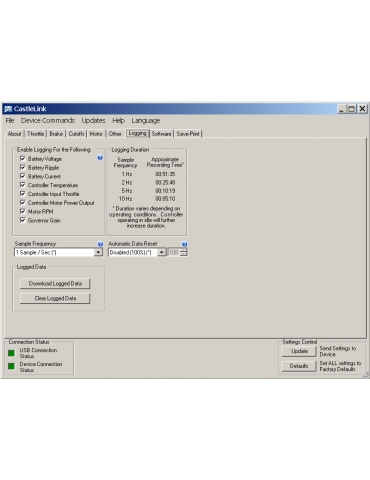Switch to the Save-Print tab
The height and width of the screenshot is (480, 370).
click(x=188, y=134)
